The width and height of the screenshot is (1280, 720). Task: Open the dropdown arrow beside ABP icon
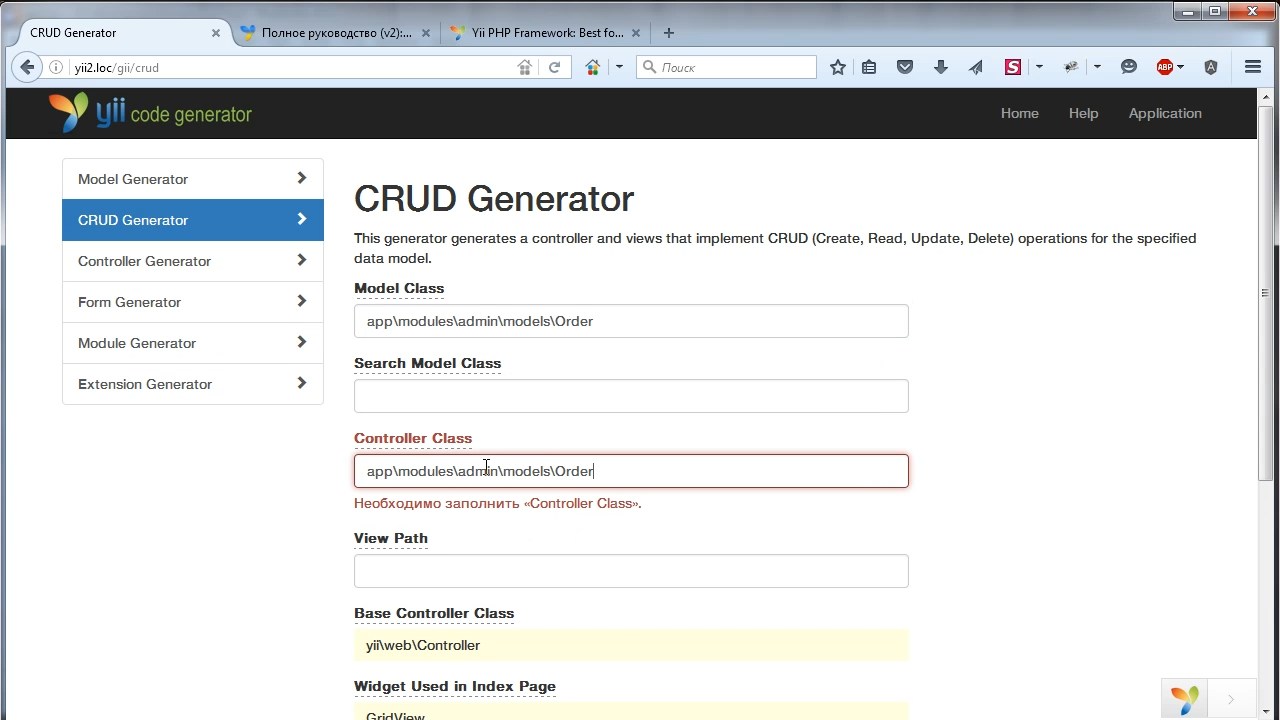(1181, 67)
